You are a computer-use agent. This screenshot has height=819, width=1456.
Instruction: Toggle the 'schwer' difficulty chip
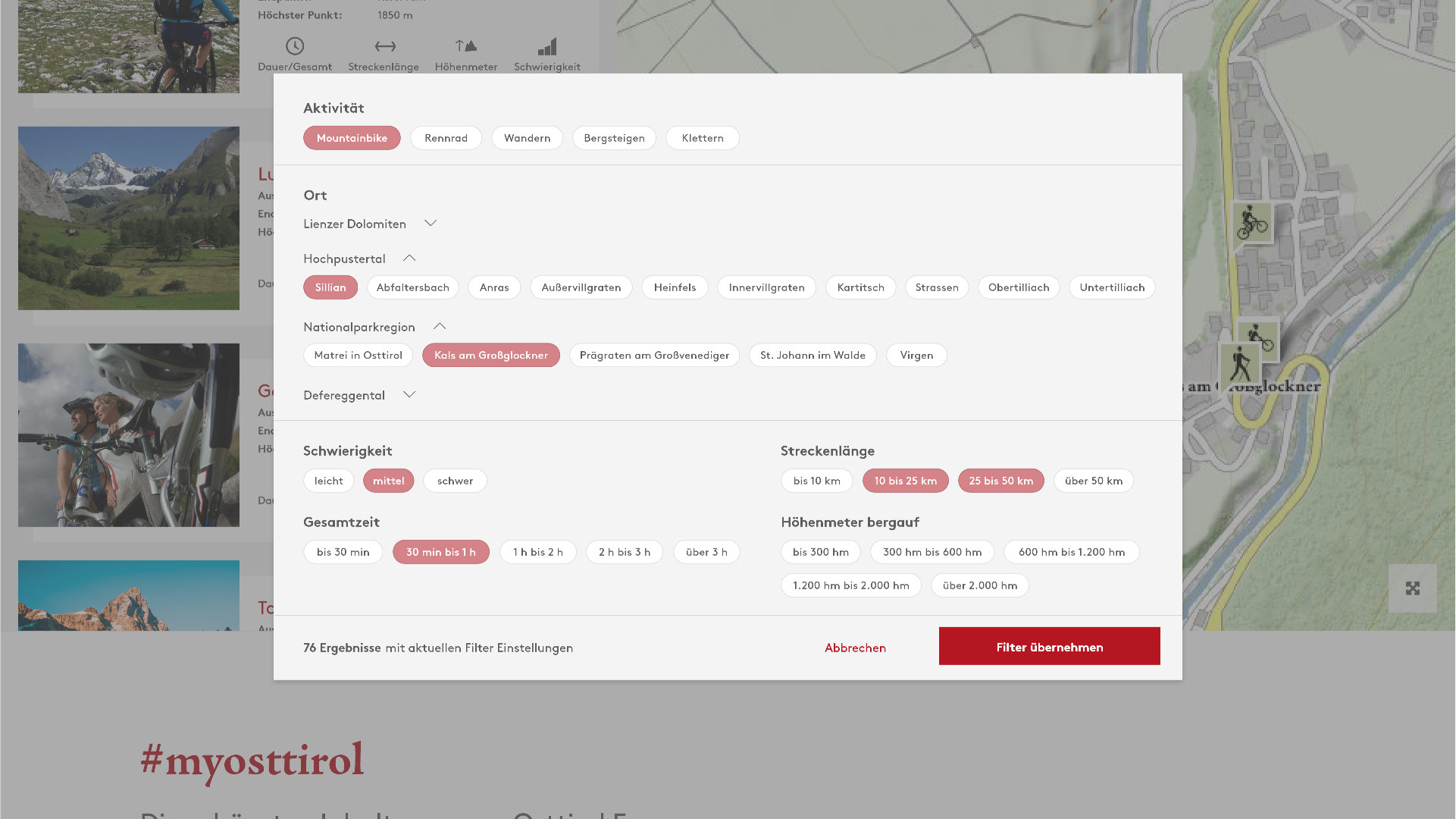pyautogui.click(x=455, y=481)
